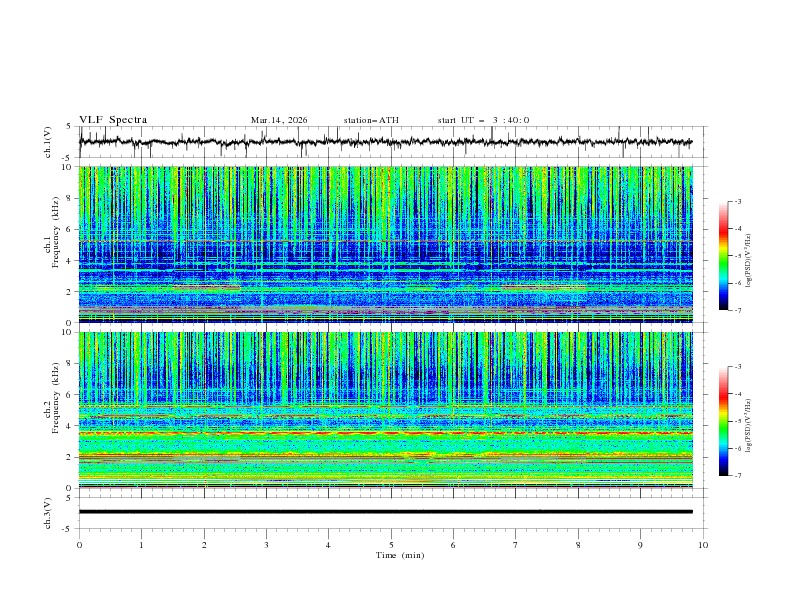
Task: Click the ch.1 spectrogram color scale bar
Action: click(x=723, y=255)
